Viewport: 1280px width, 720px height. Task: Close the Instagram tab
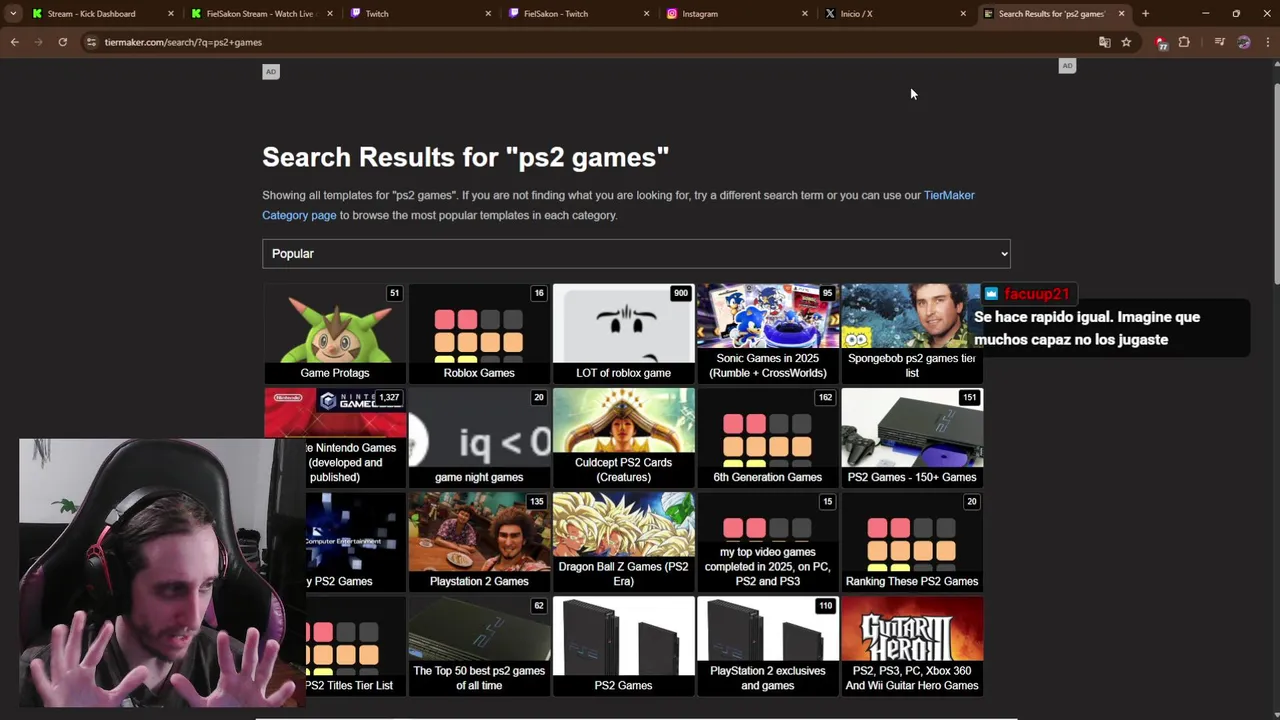click(805, 14)
